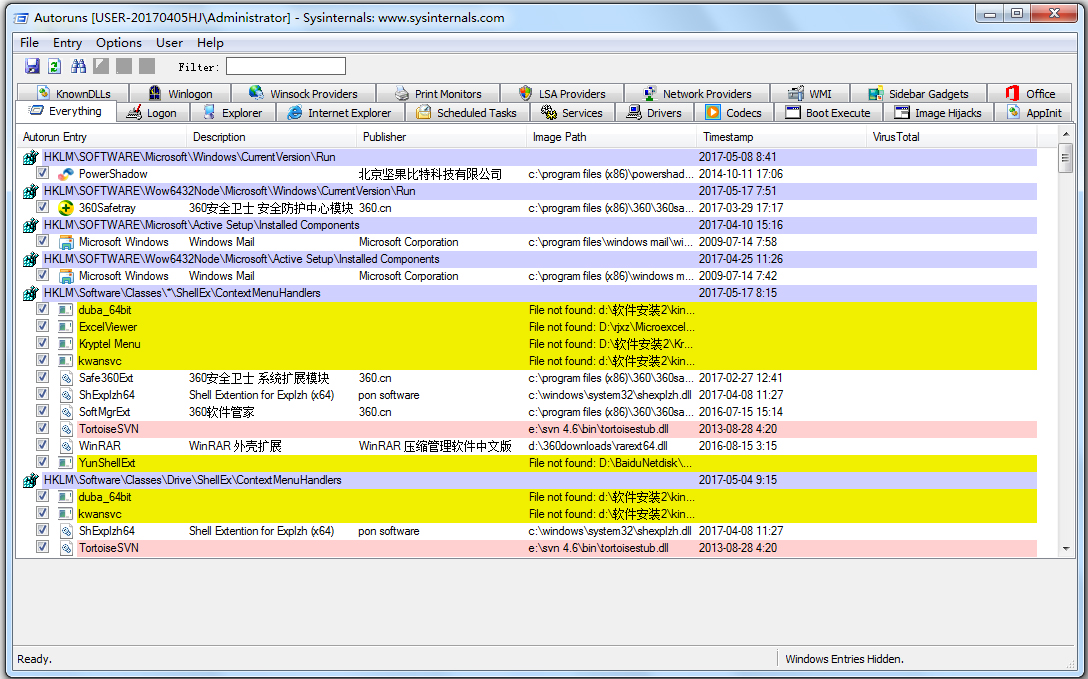
Task: Click Windows Mail icon in x86 row
Action: point(66,276)
